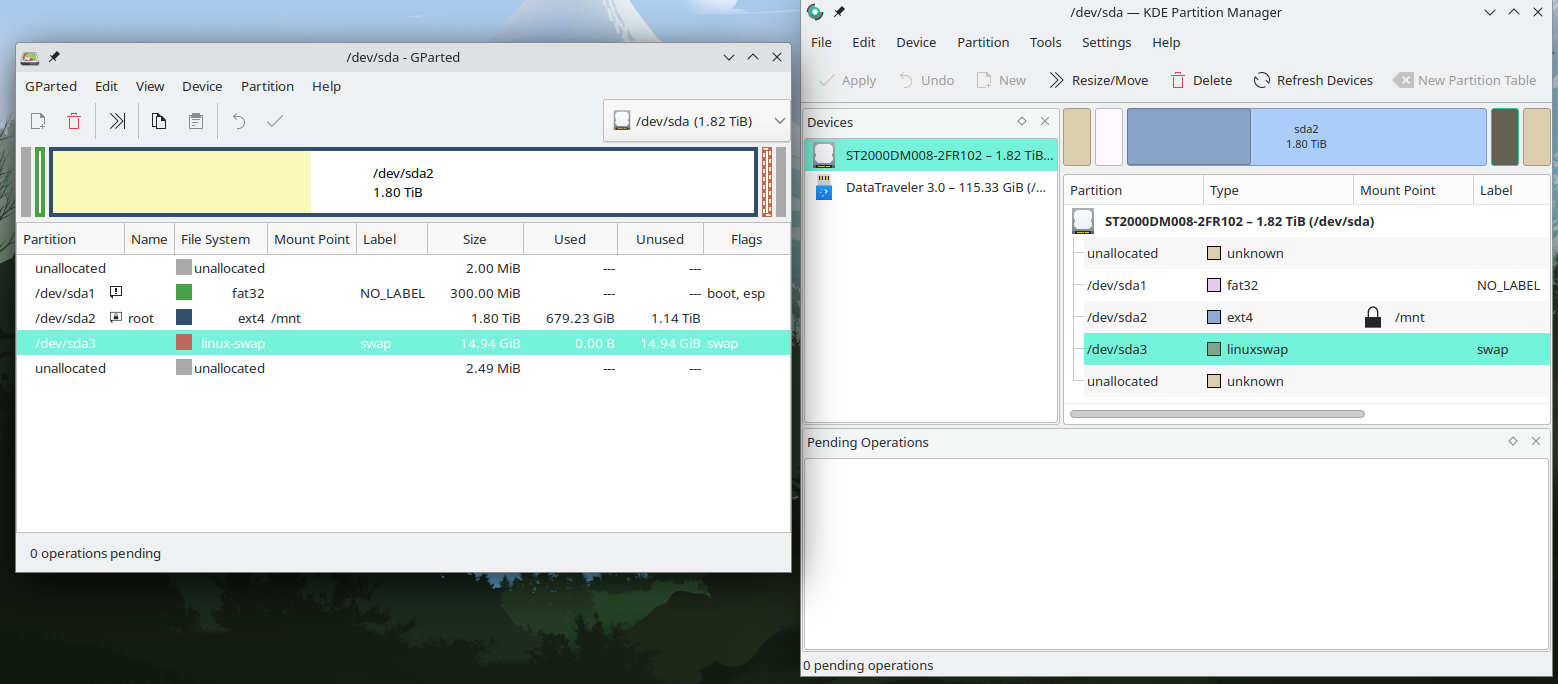Click Delete in KDE Partition Manager toolbar
The image size is (1558, 684).
click(1201, 80)
